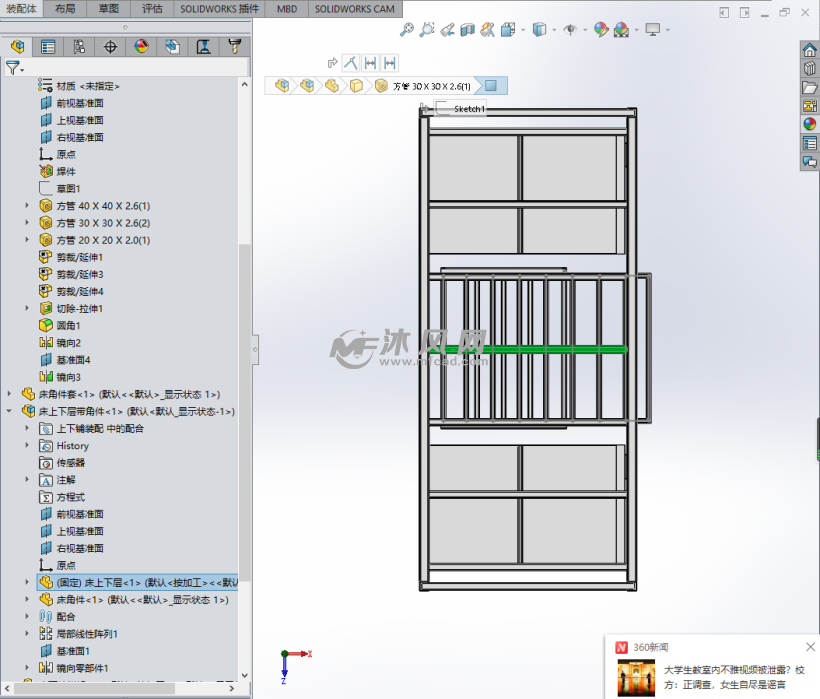Click the filter funnel icon in tree
Screen dimensions: 820x699
(x=14, y=67)
